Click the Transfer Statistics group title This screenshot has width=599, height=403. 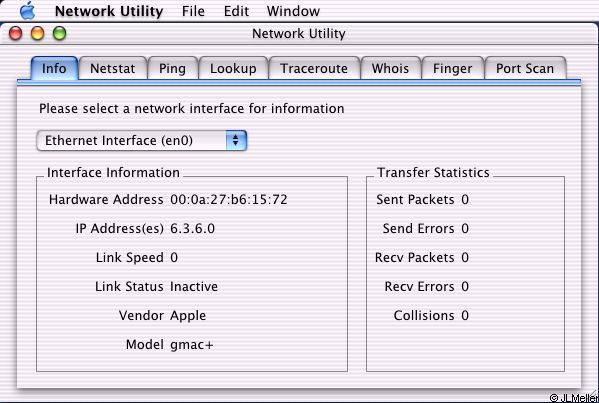pos(433,173)
